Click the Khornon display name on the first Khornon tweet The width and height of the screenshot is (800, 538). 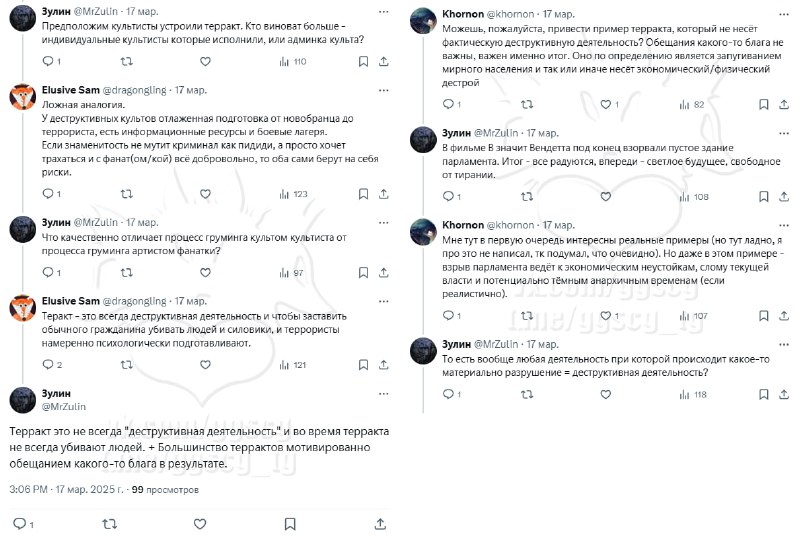tap(461, 15)
